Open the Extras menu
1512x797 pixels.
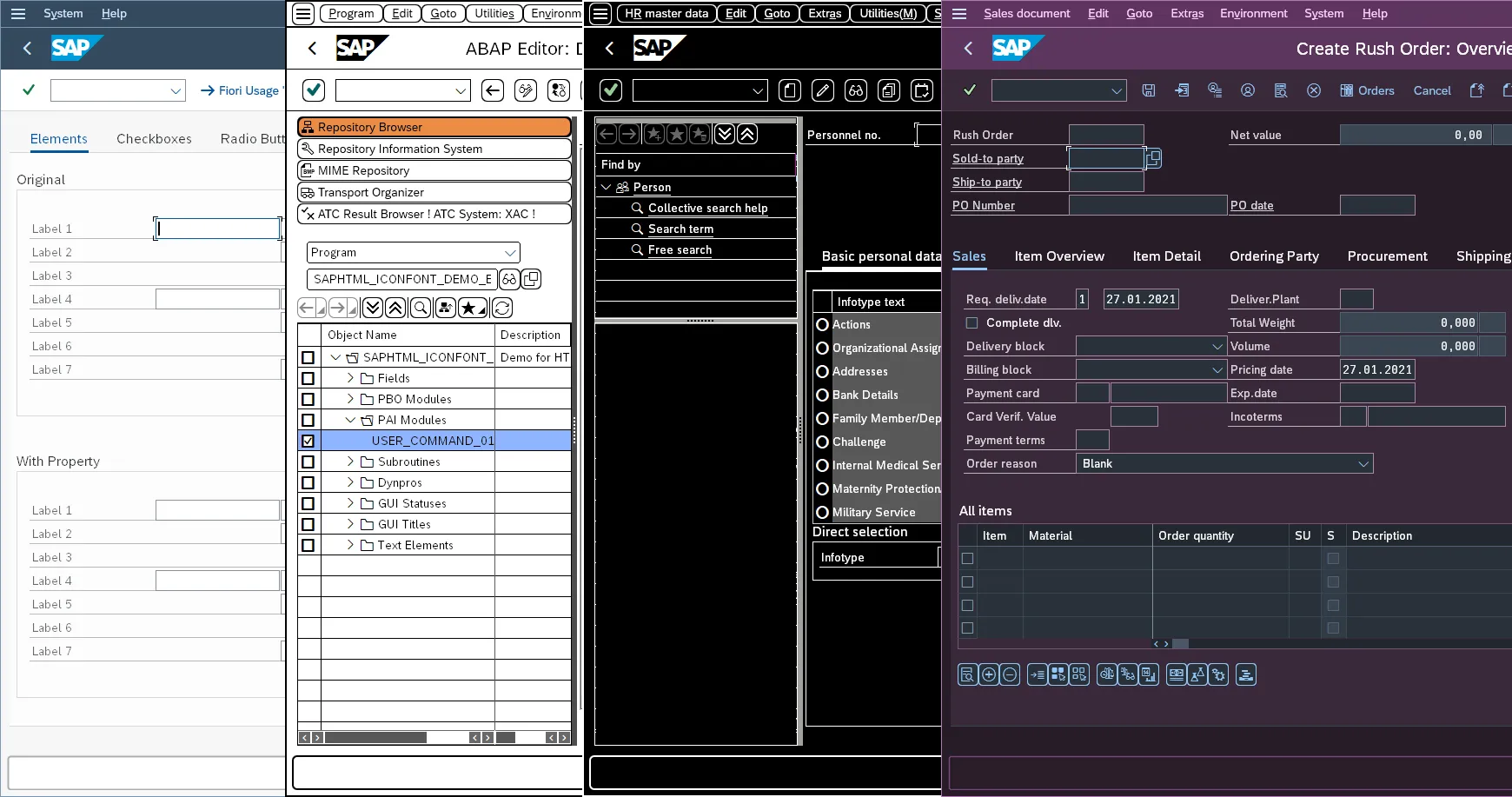tap(1187, 13)
